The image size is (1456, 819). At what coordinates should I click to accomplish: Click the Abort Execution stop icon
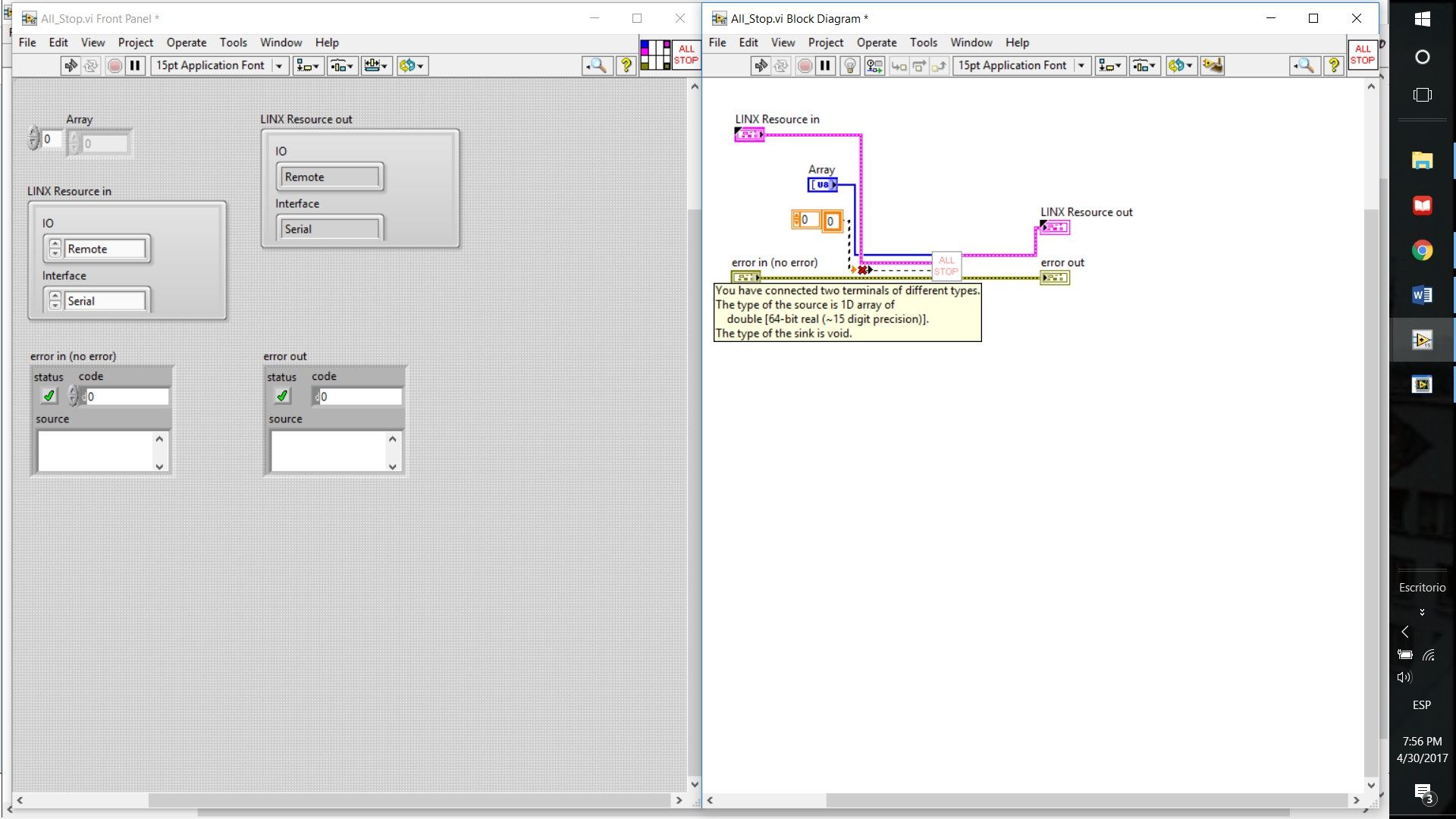(x=805, y=66)
